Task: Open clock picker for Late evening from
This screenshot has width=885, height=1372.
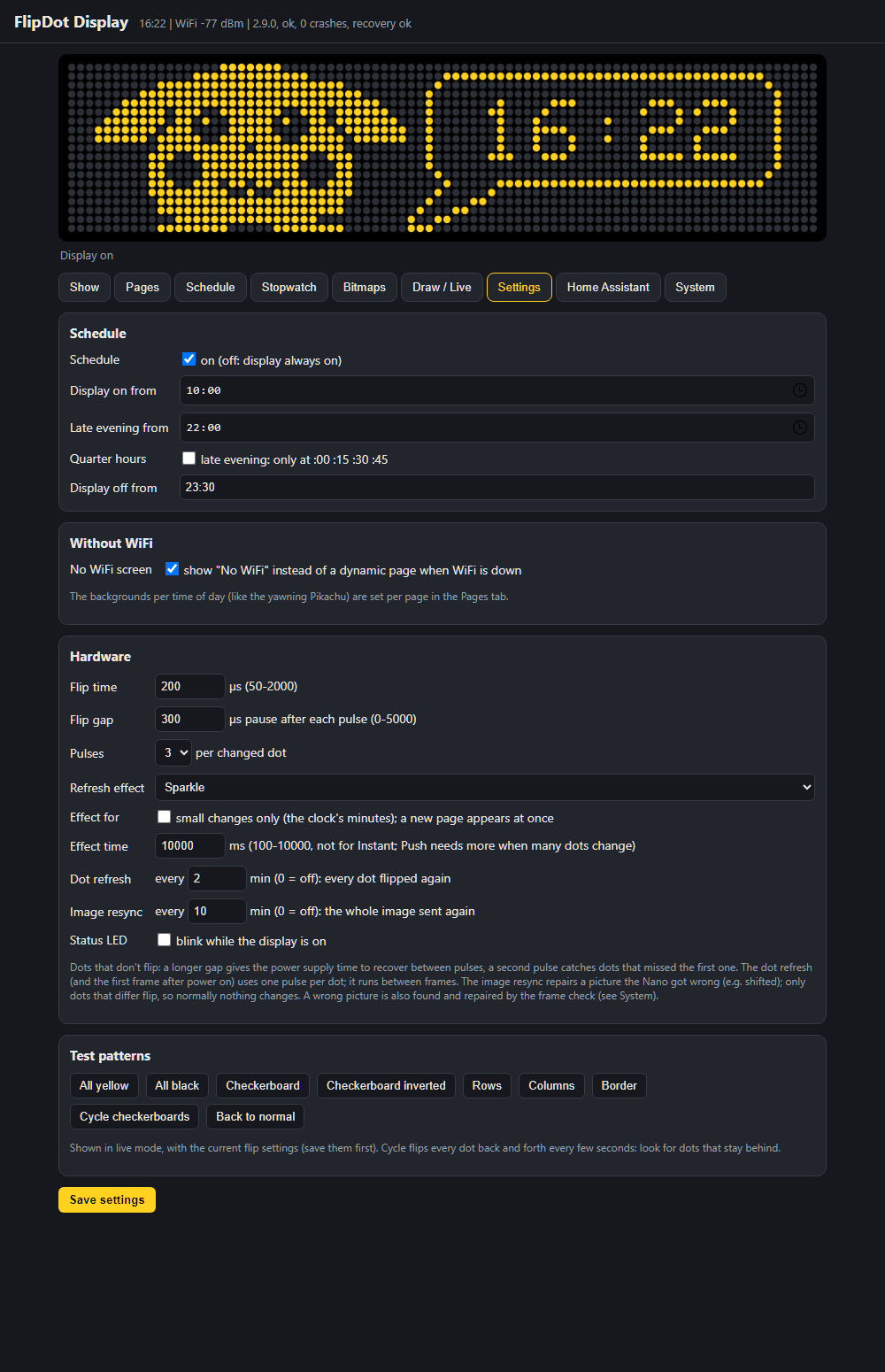Action: 799,428
